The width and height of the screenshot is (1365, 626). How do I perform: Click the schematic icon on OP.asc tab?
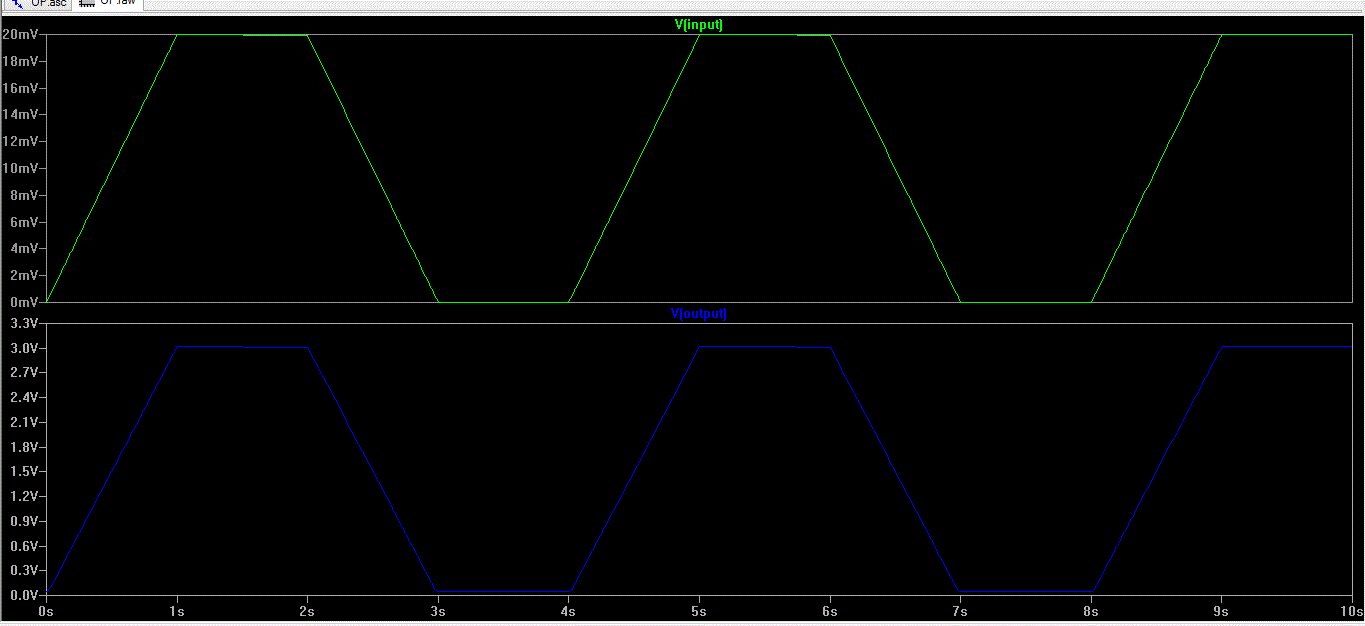19,4
